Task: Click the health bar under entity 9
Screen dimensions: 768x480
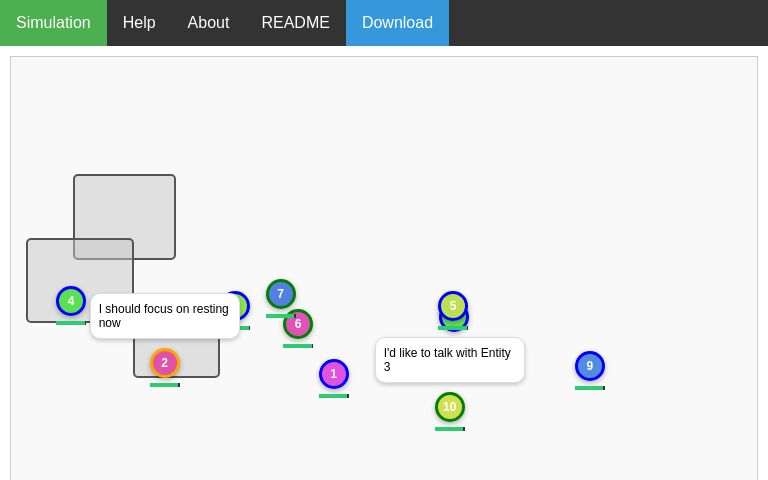Action: 590,388
